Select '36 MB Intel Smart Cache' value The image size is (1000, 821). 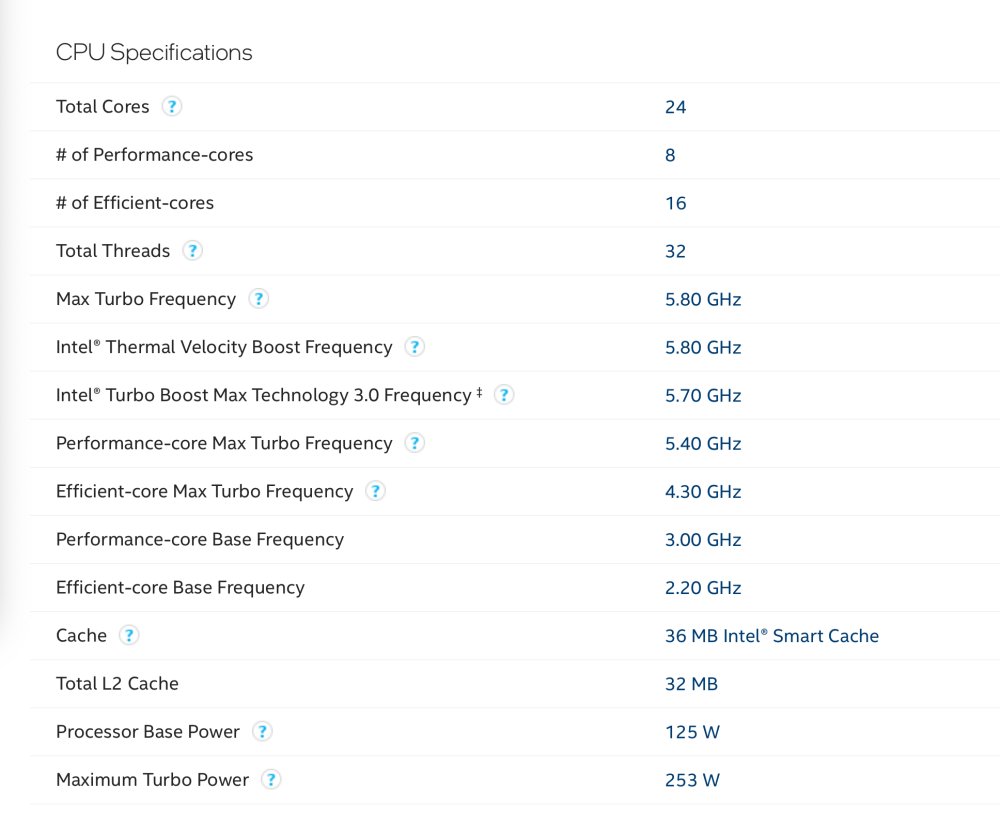[x=772, y=636]
